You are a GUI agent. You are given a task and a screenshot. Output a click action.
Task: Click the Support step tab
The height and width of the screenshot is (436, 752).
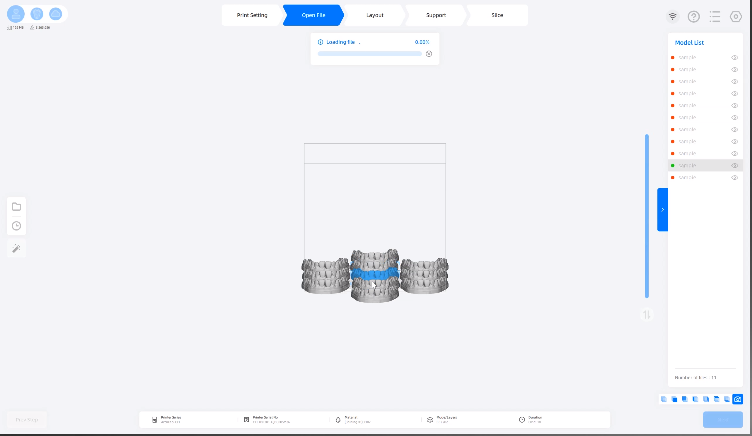pos(435,15)
